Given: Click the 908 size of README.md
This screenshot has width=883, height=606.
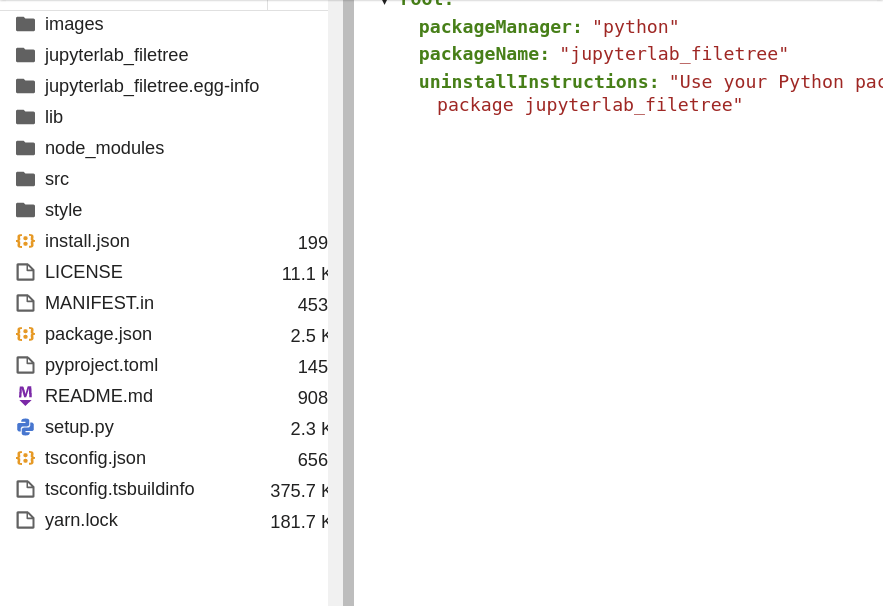Looking at the screenshot, I should (x=313, y=398).
